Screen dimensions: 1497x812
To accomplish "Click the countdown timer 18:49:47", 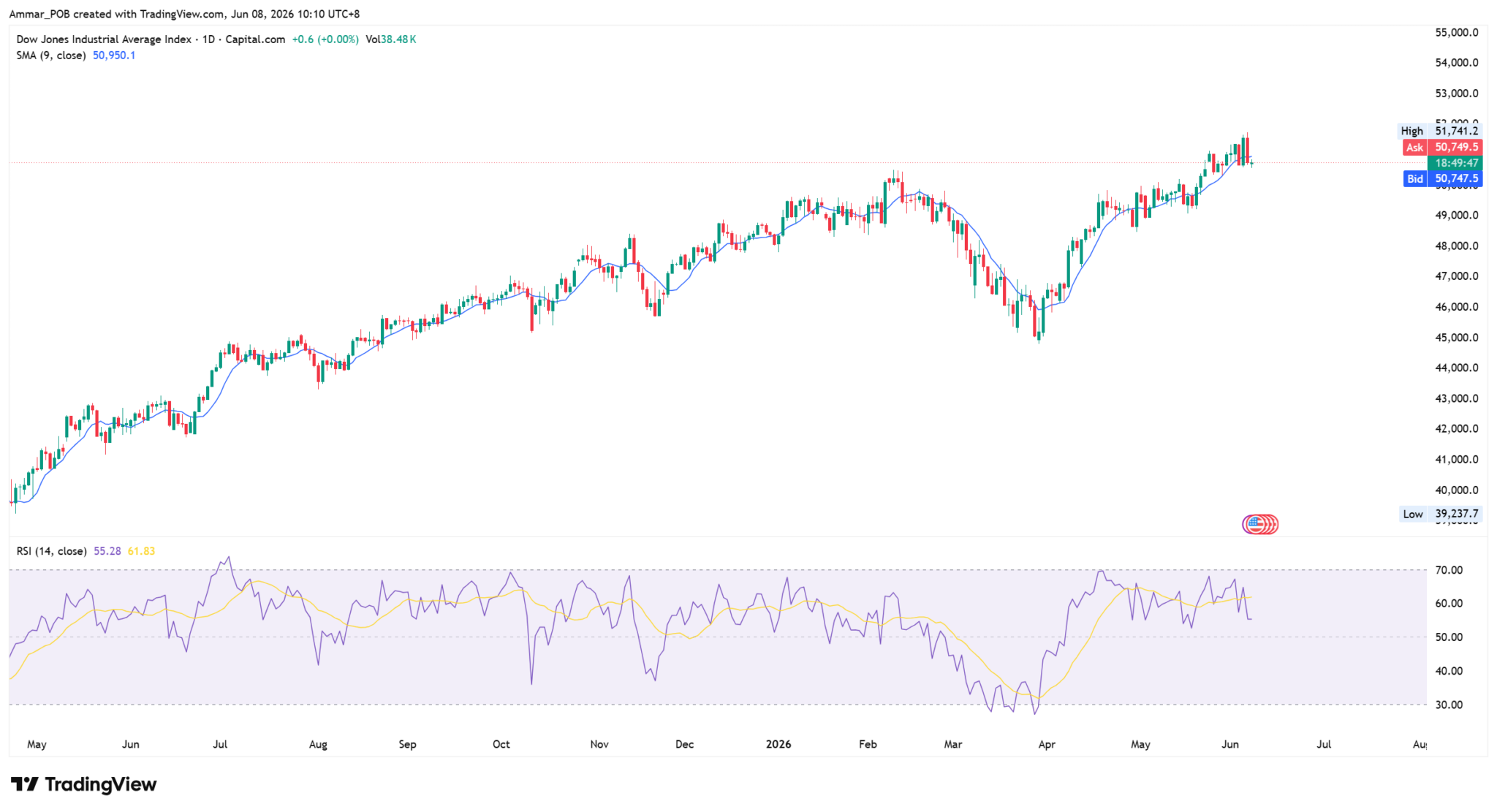I will coord(1455,163).
